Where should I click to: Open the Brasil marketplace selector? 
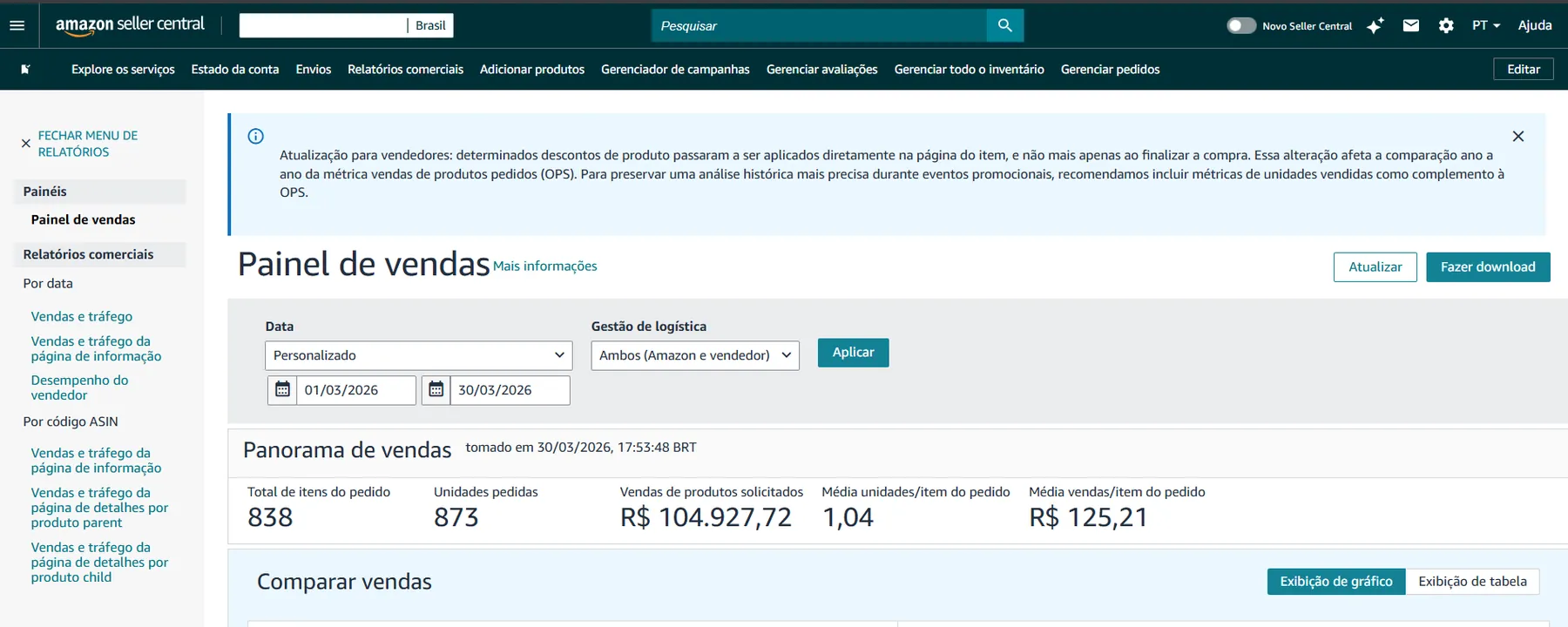pos(430,25)
